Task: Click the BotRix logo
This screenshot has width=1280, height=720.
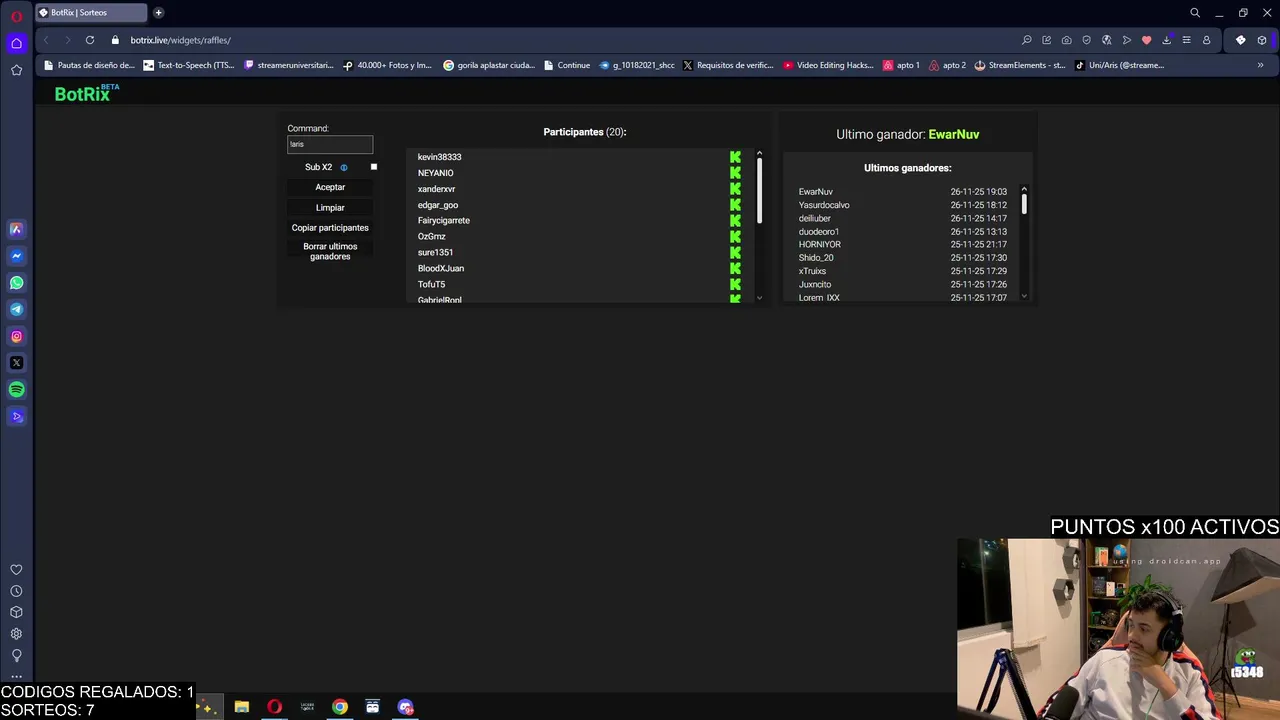Action: [86, 93]
